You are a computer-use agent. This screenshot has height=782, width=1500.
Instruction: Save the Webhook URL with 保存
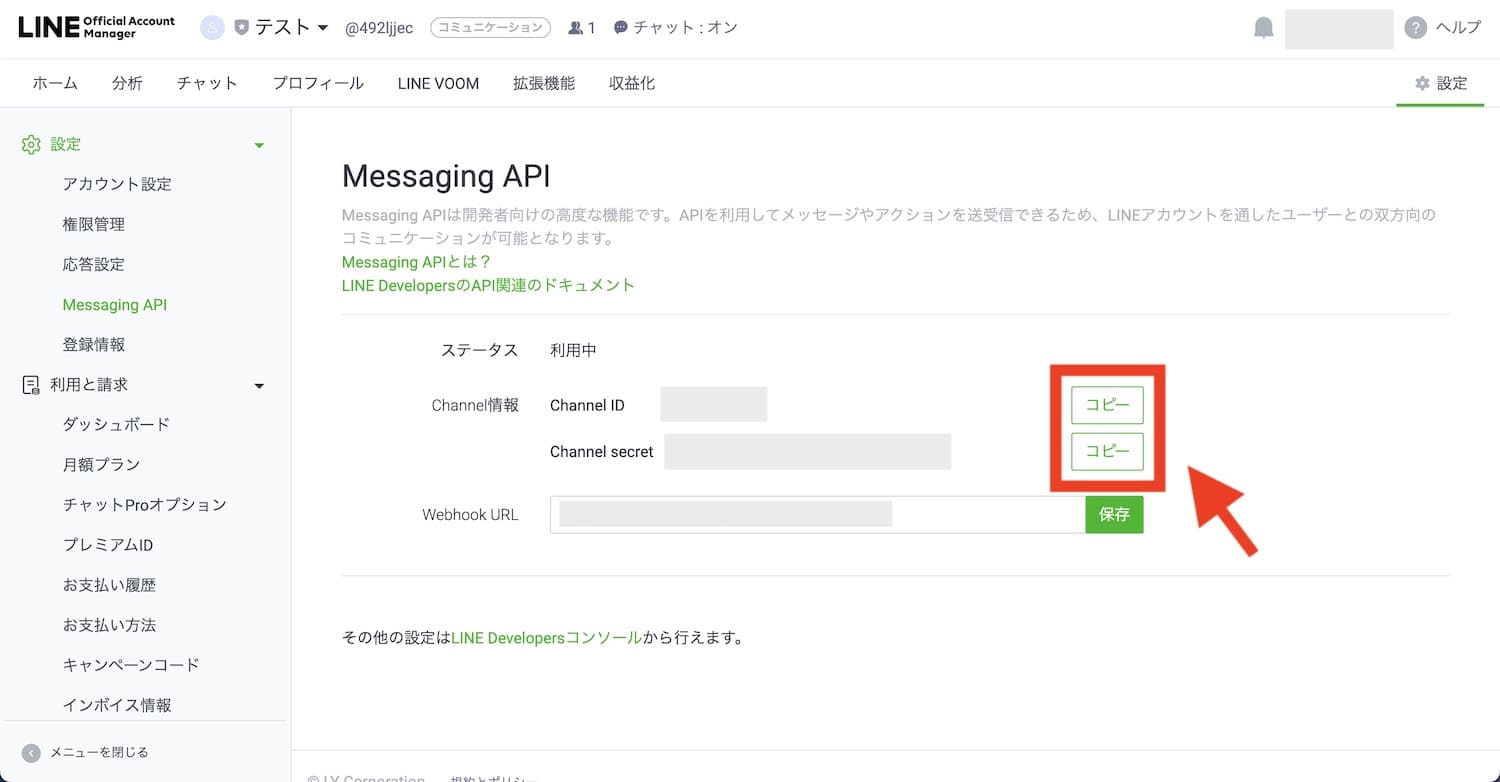click(1114, 514)
